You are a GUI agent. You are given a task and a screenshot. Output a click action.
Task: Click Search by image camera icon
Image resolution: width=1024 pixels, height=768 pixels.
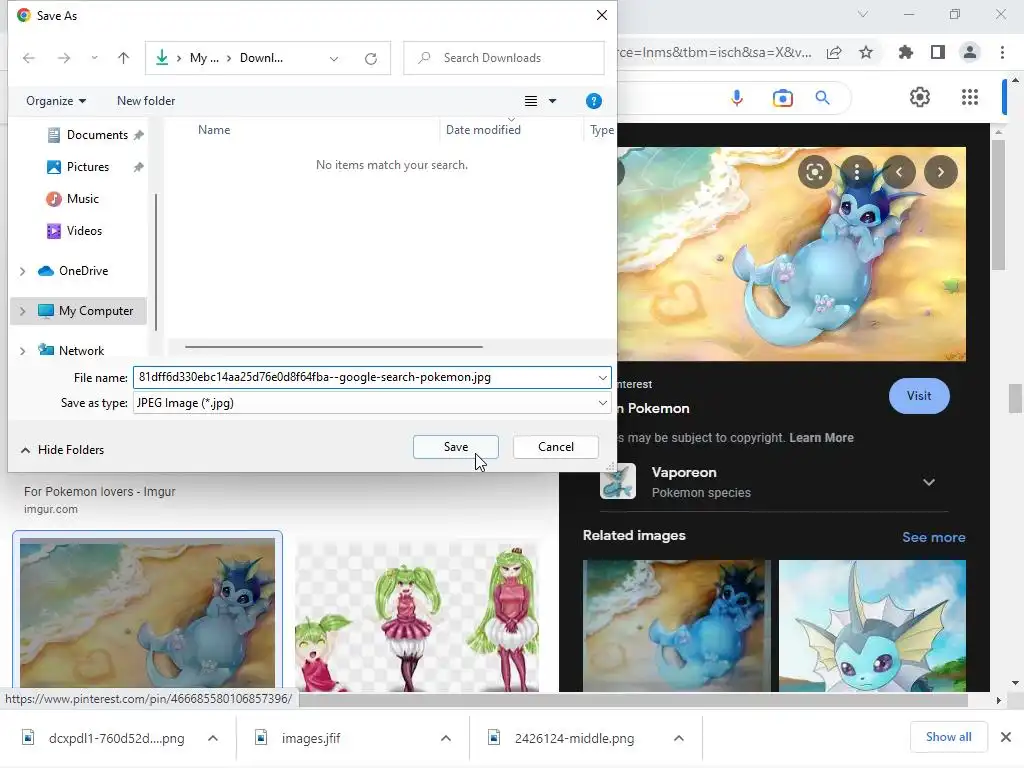pyautogui.click(x=782, y=98)
